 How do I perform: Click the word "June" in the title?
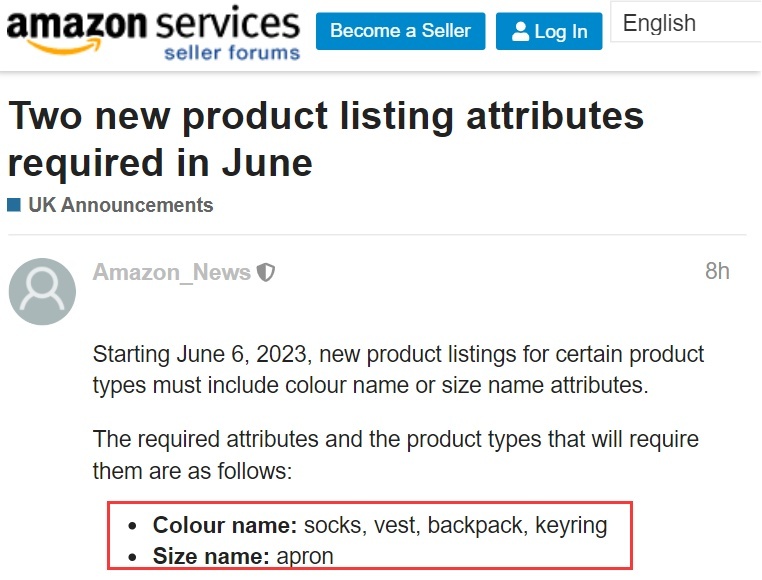(x=261, y=161)
